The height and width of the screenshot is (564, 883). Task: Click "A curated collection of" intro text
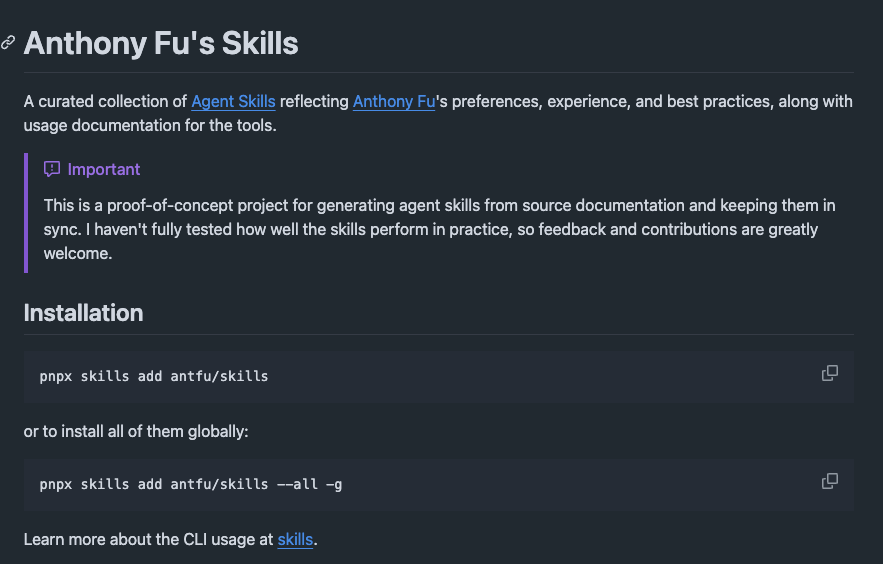click(105, 101)
